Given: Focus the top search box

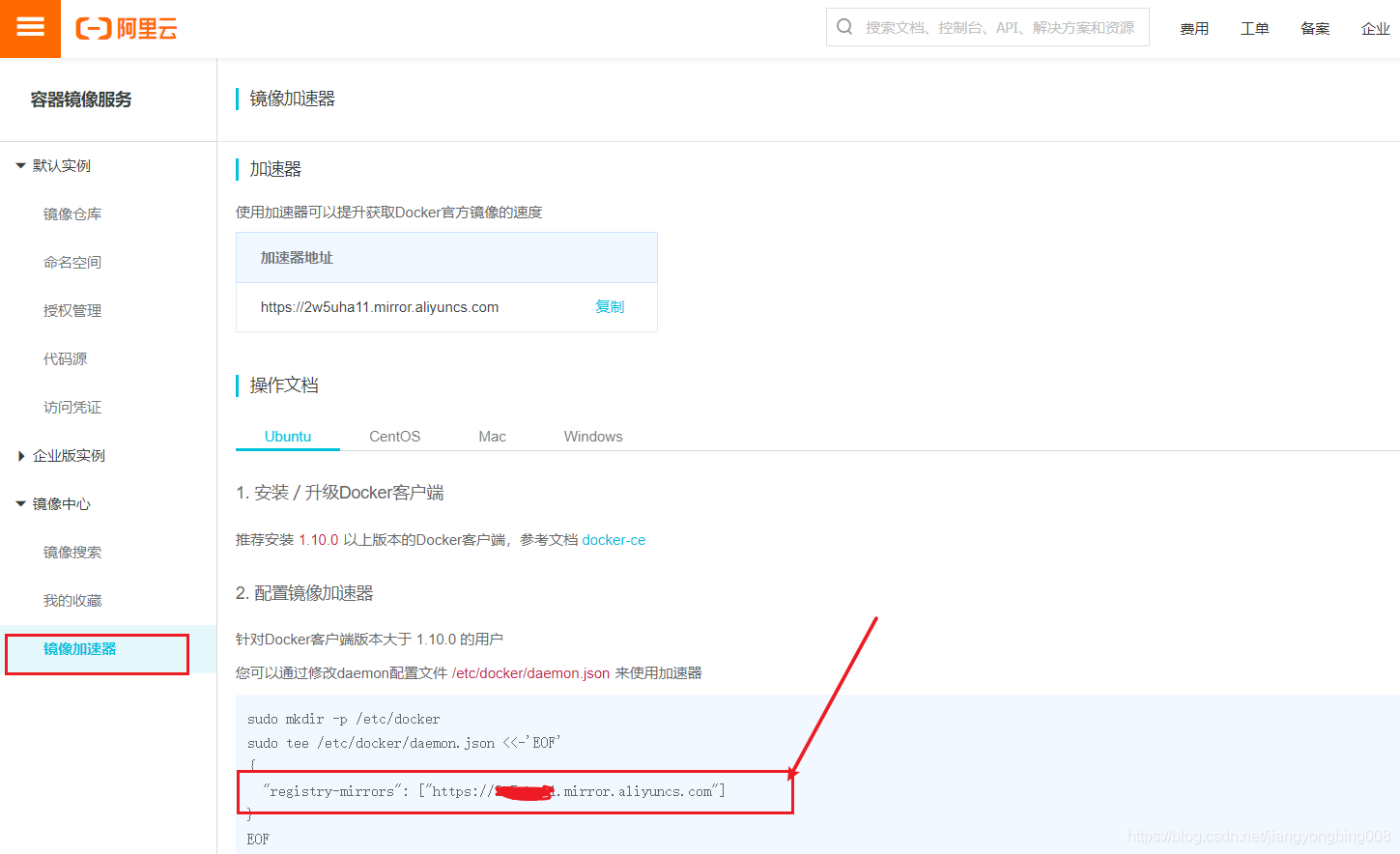Looking at the screenshot, I should [x=987, y=27].
